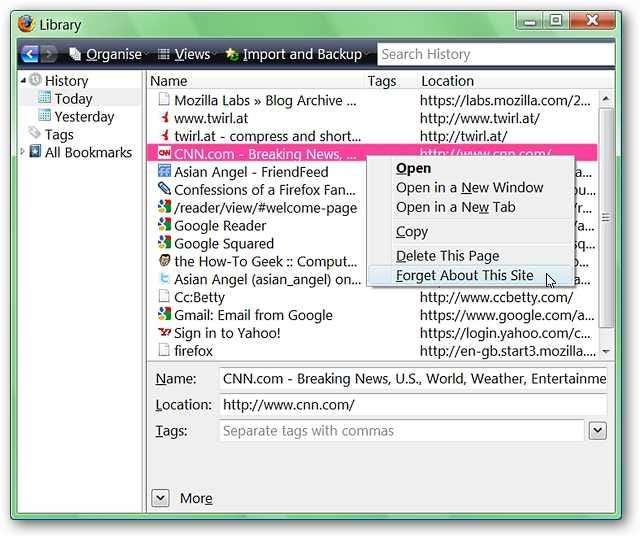
Task: Click the History clock icon
Action: pyautogui.click(x=36, y=80)
